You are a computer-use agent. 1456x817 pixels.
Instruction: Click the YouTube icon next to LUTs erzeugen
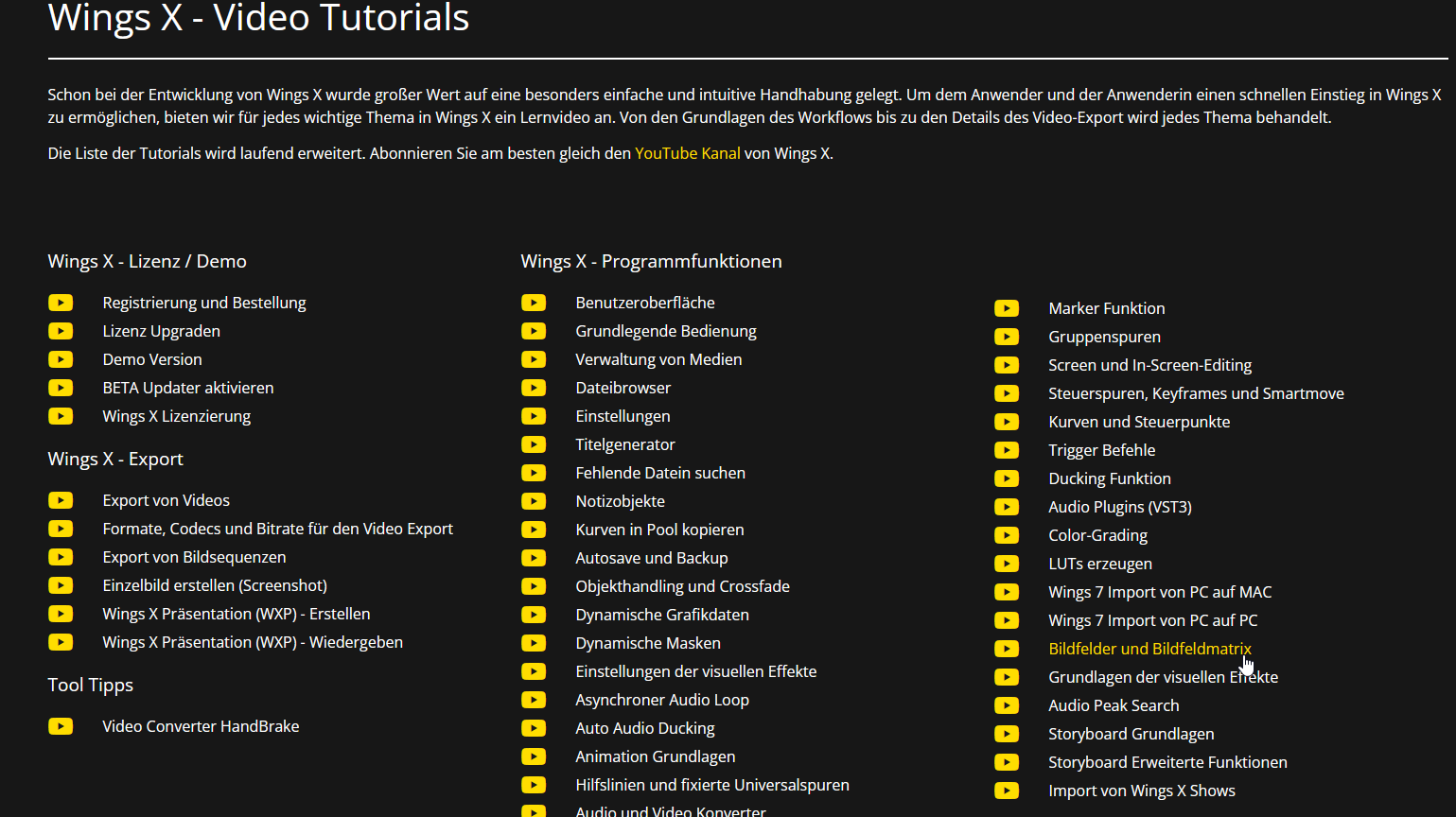point(1007,564)
